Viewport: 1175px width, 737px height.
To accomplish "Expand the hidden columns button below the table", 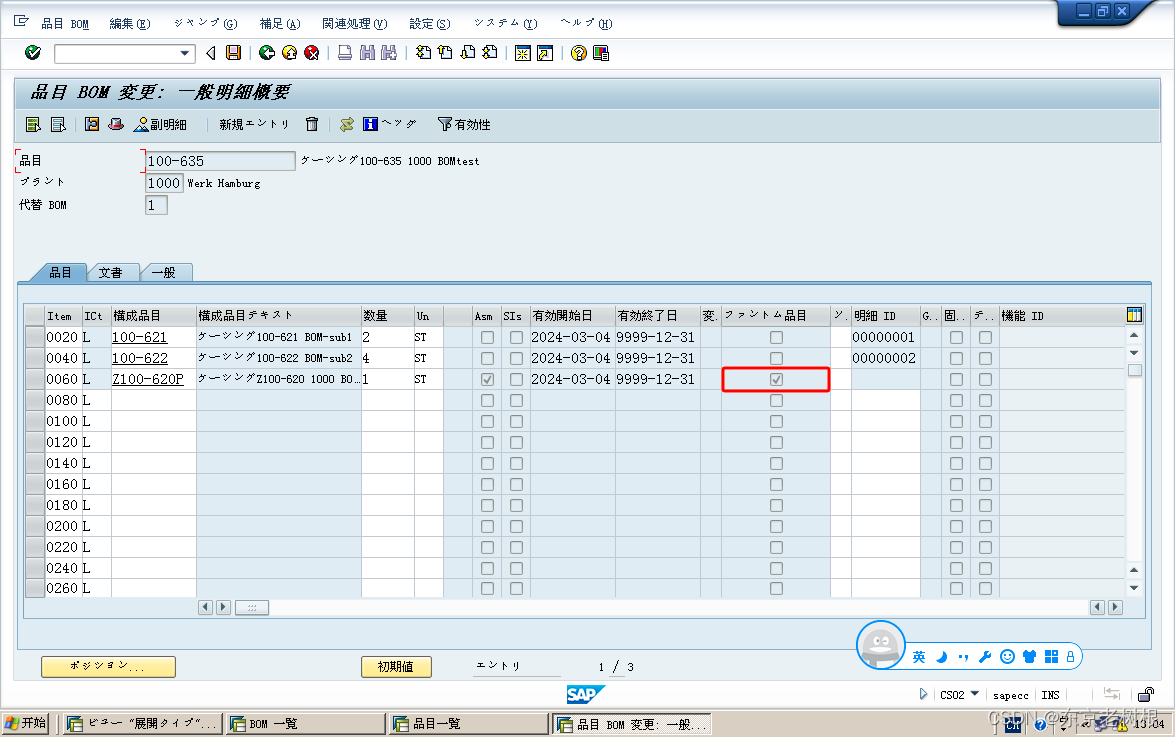I will coord(252,607).
